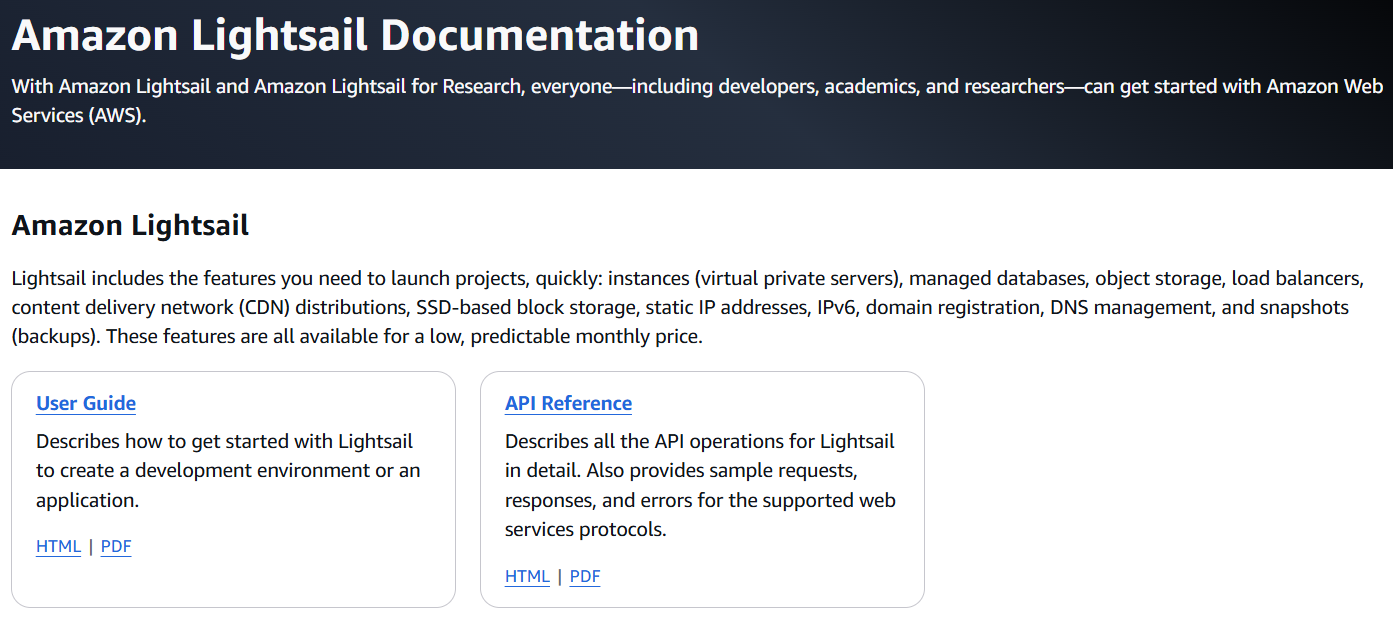The width and height of the screenshot is (1393, 630).
Task: Click the User Guide card
Action: pyautogui.click(x=233, y=489)
